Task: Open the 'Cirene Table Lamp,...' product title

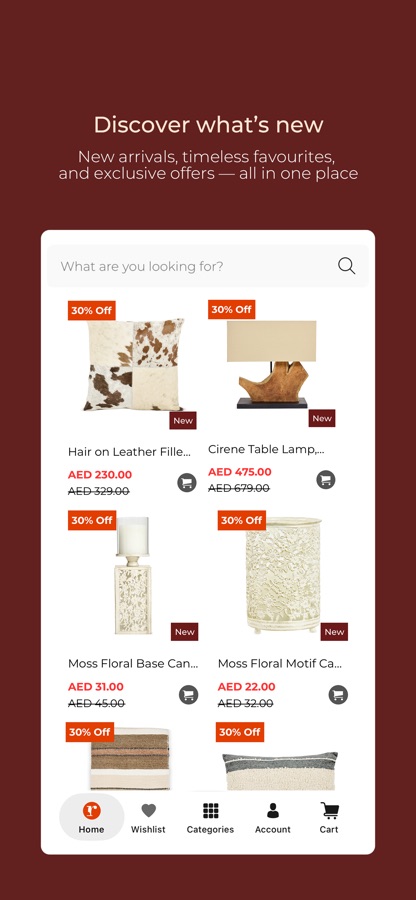Action: (266, 449)
